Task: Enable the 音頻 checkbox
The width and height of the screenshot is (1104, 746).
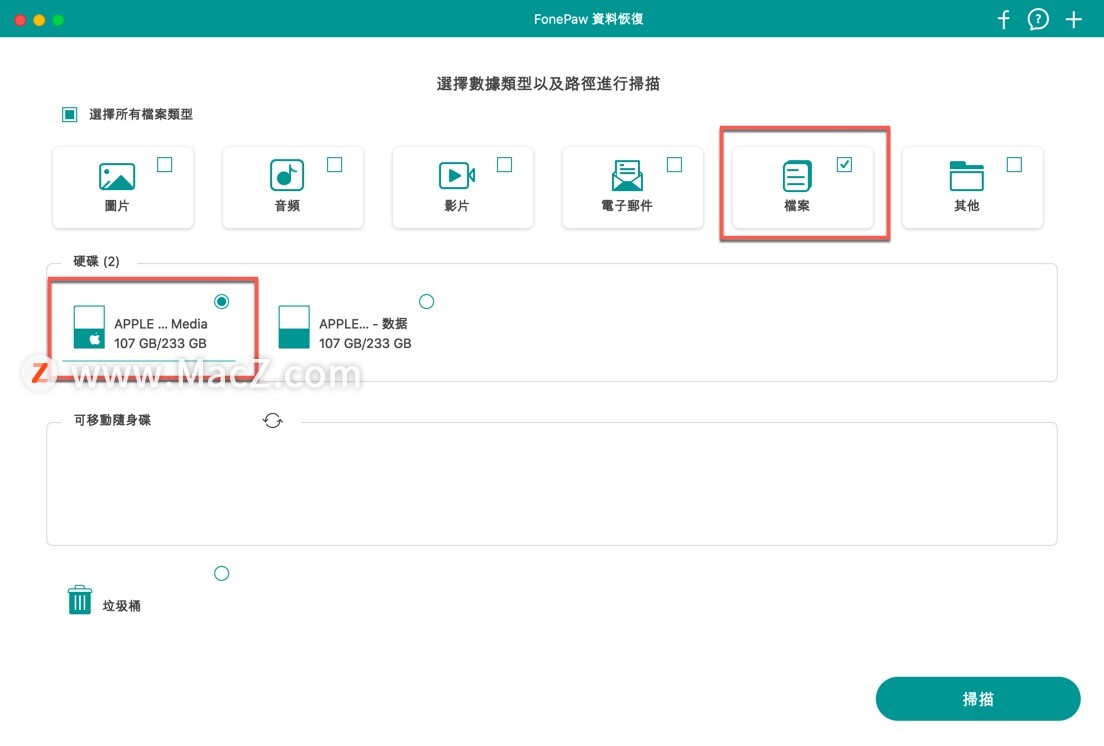Action: pos(334,165)
